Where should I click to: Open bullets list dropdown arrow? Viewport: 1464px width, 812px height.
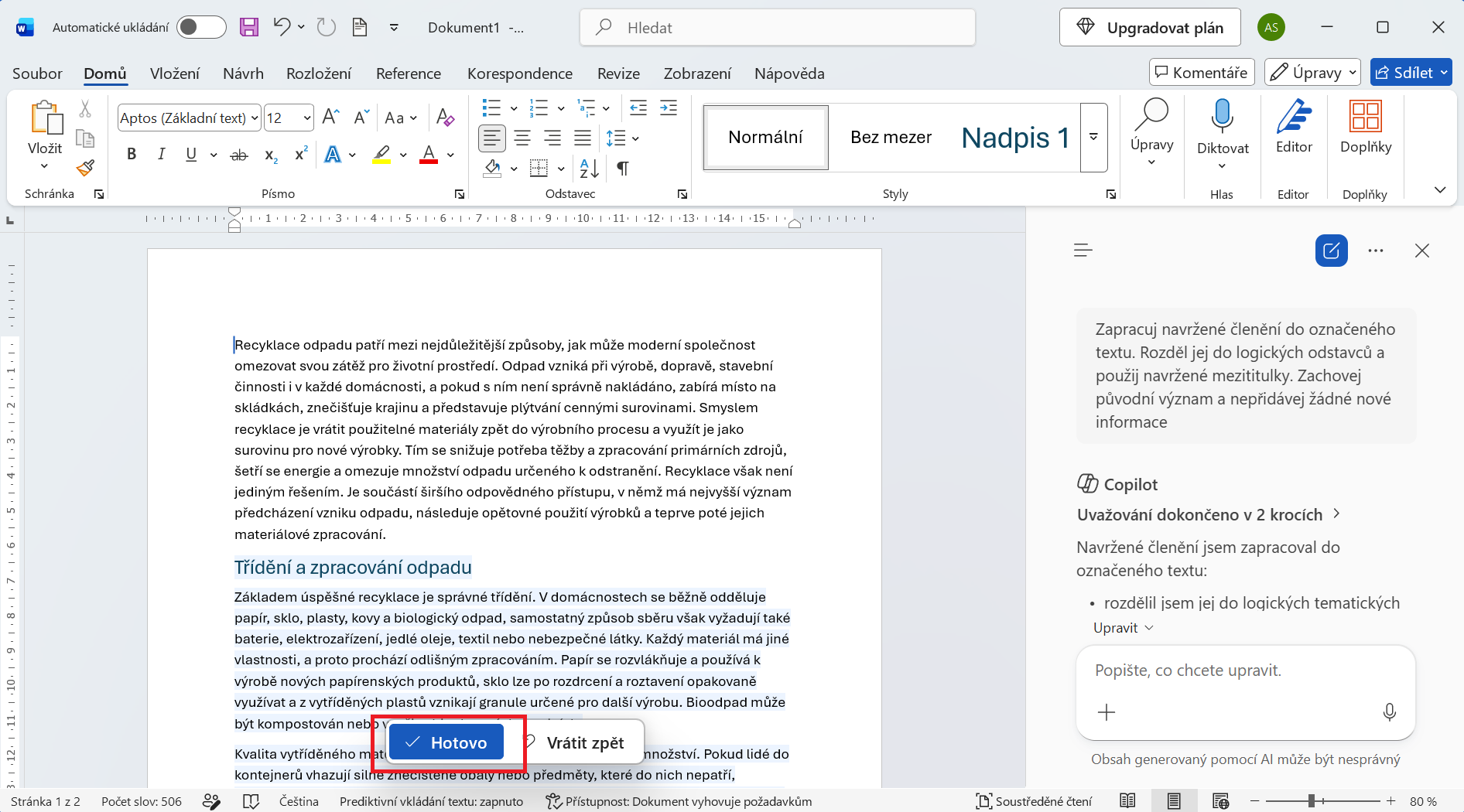click(513, 108)
